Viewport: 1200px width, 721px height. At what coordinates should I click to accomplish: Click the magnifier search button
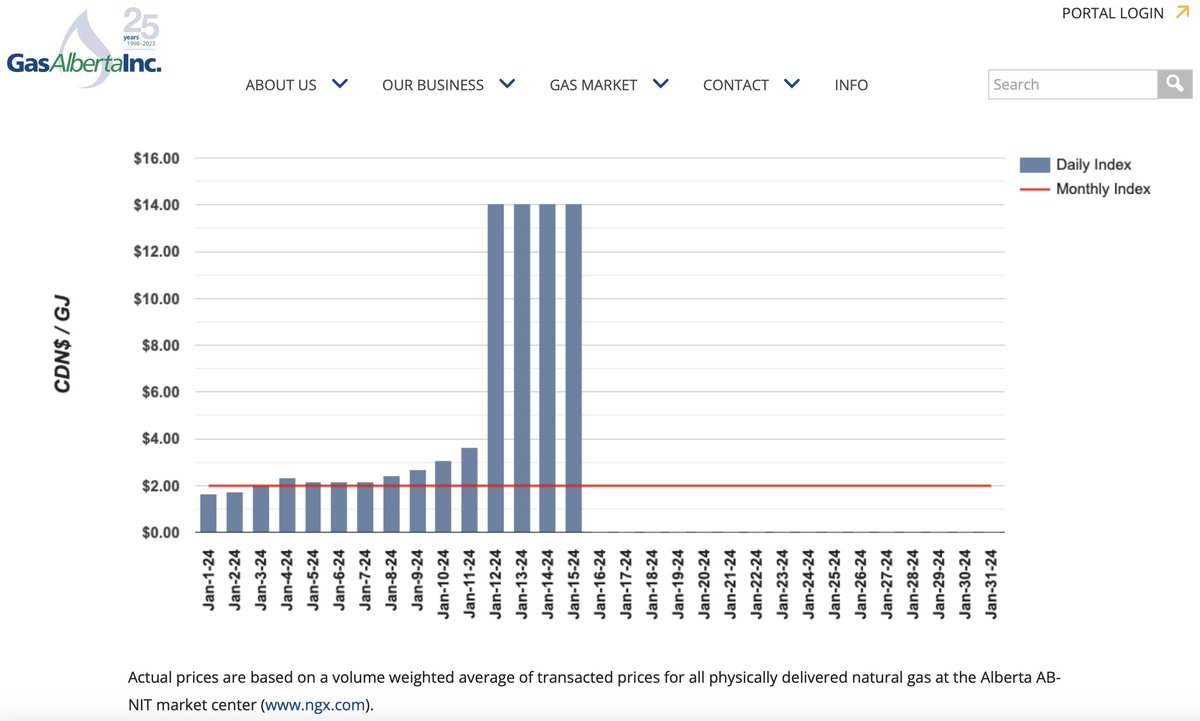[1175, 84]
